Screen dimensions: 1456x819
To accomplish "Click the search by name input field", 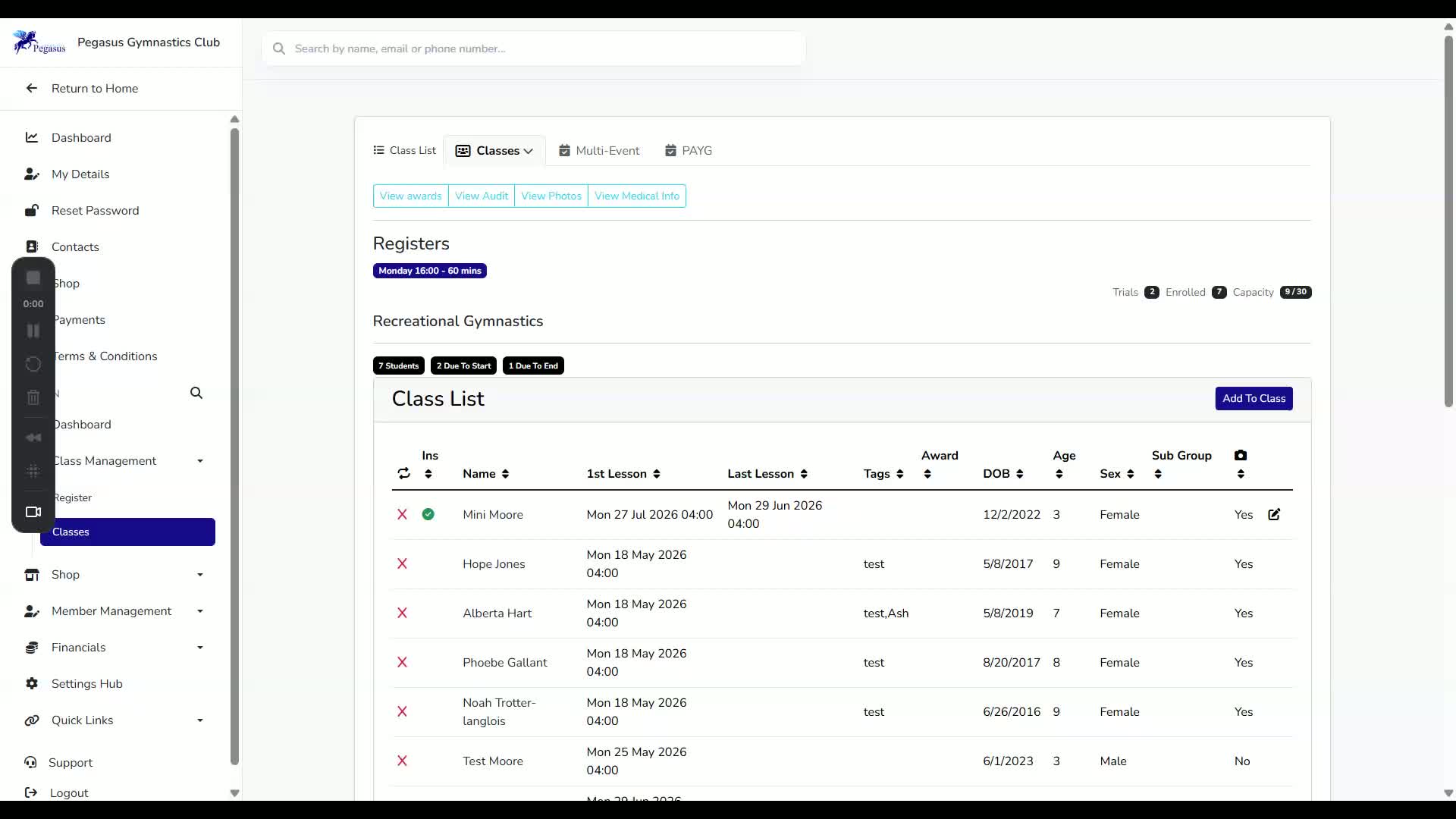I will click(534, 49).
